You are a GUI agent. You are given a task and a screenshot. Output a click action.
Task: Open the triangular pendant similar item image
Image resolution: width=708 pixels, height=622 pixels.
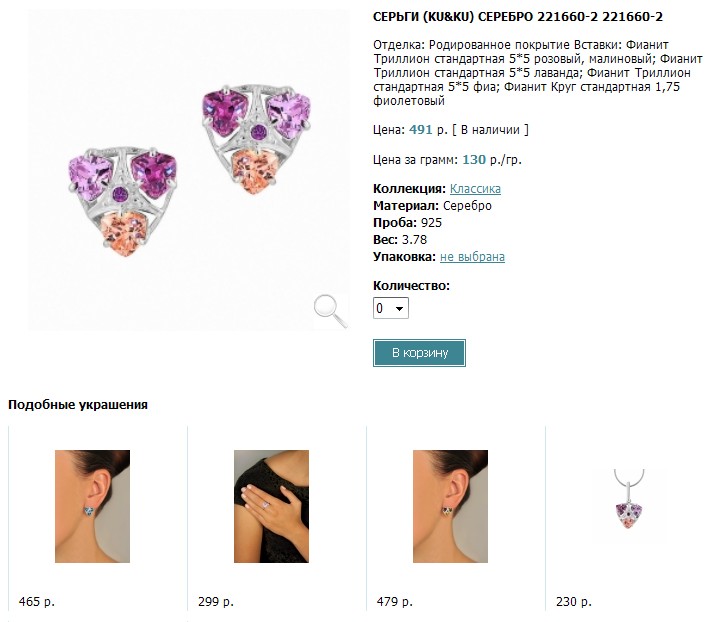tap(630, 506)
